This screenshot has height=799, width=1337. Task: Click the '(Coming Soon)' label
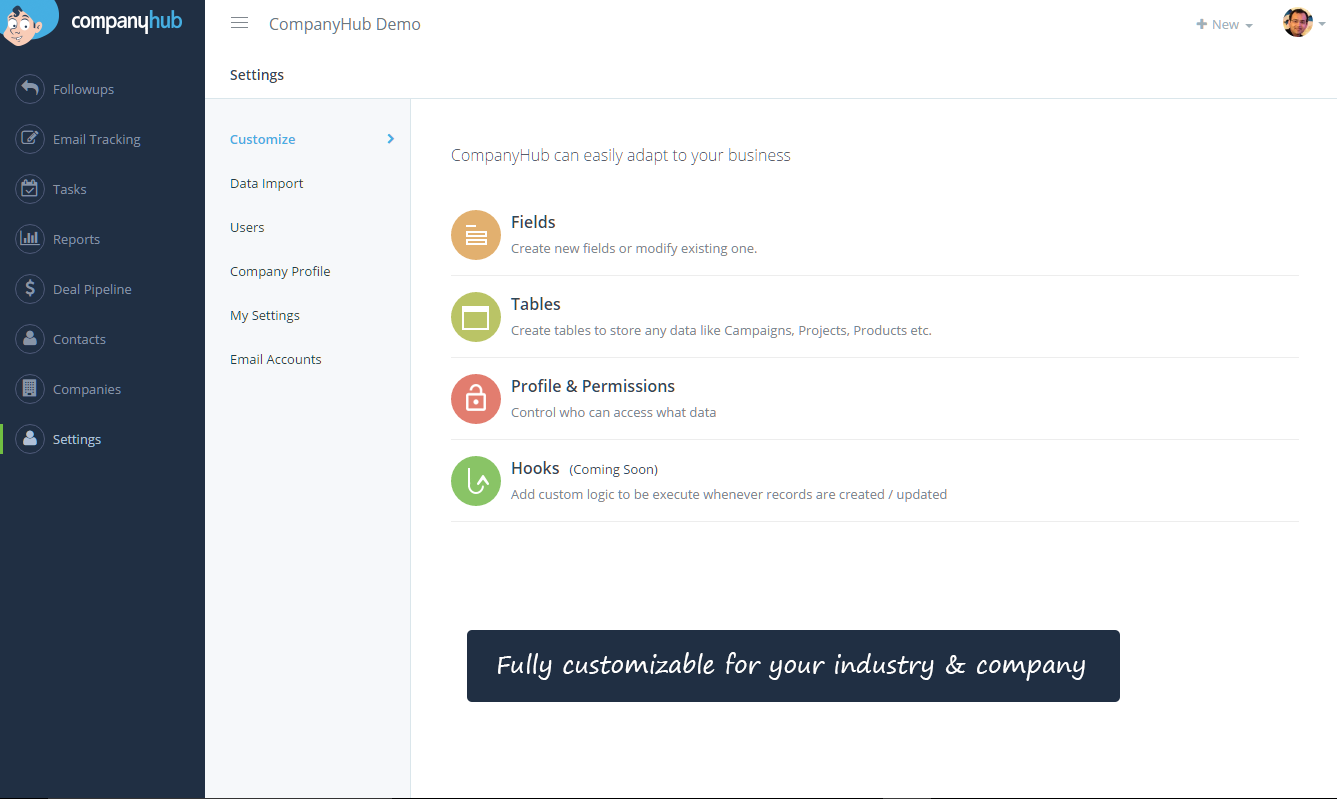614,469
